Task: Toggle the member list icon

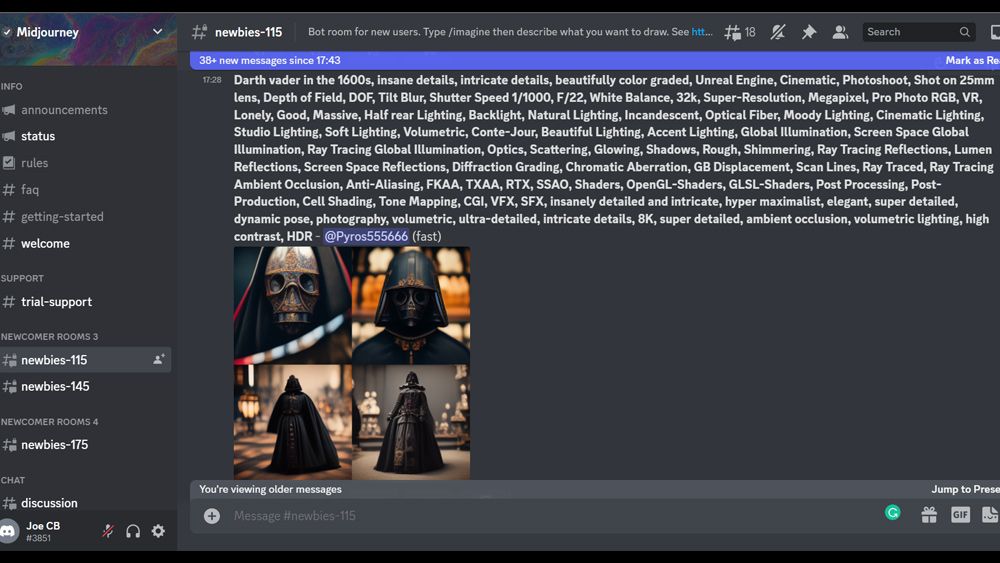Action: (x=840, y=32)
